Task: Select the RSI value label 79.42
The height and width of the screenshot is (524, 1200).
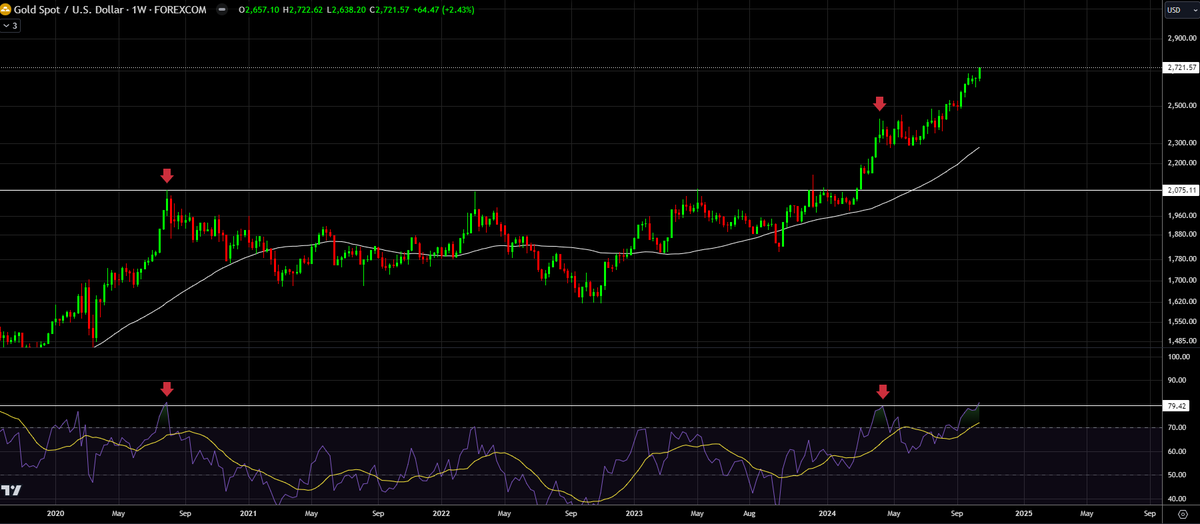Action: (x=1176, y=406)
